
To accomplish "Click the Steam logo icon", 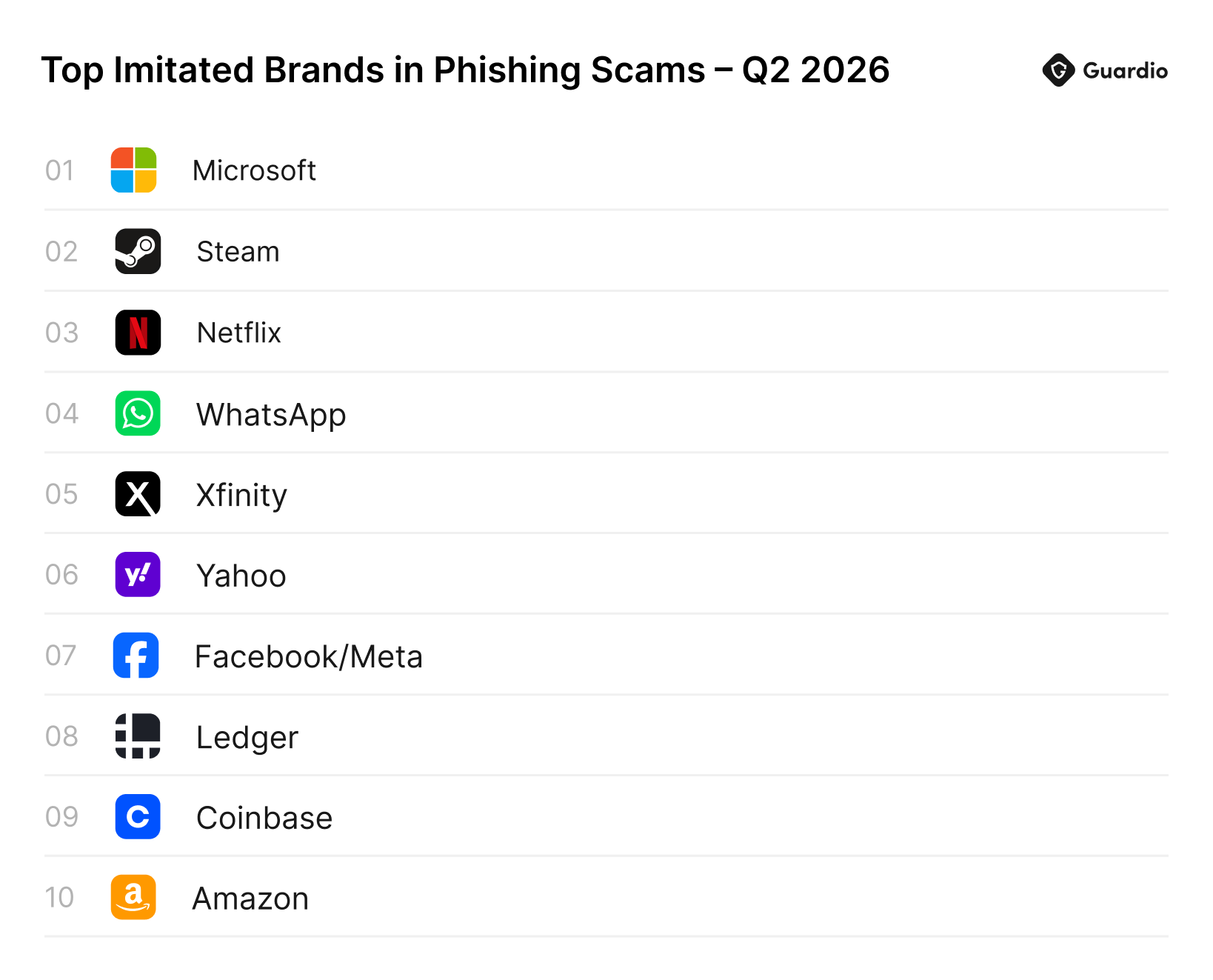I will [138, 251].
